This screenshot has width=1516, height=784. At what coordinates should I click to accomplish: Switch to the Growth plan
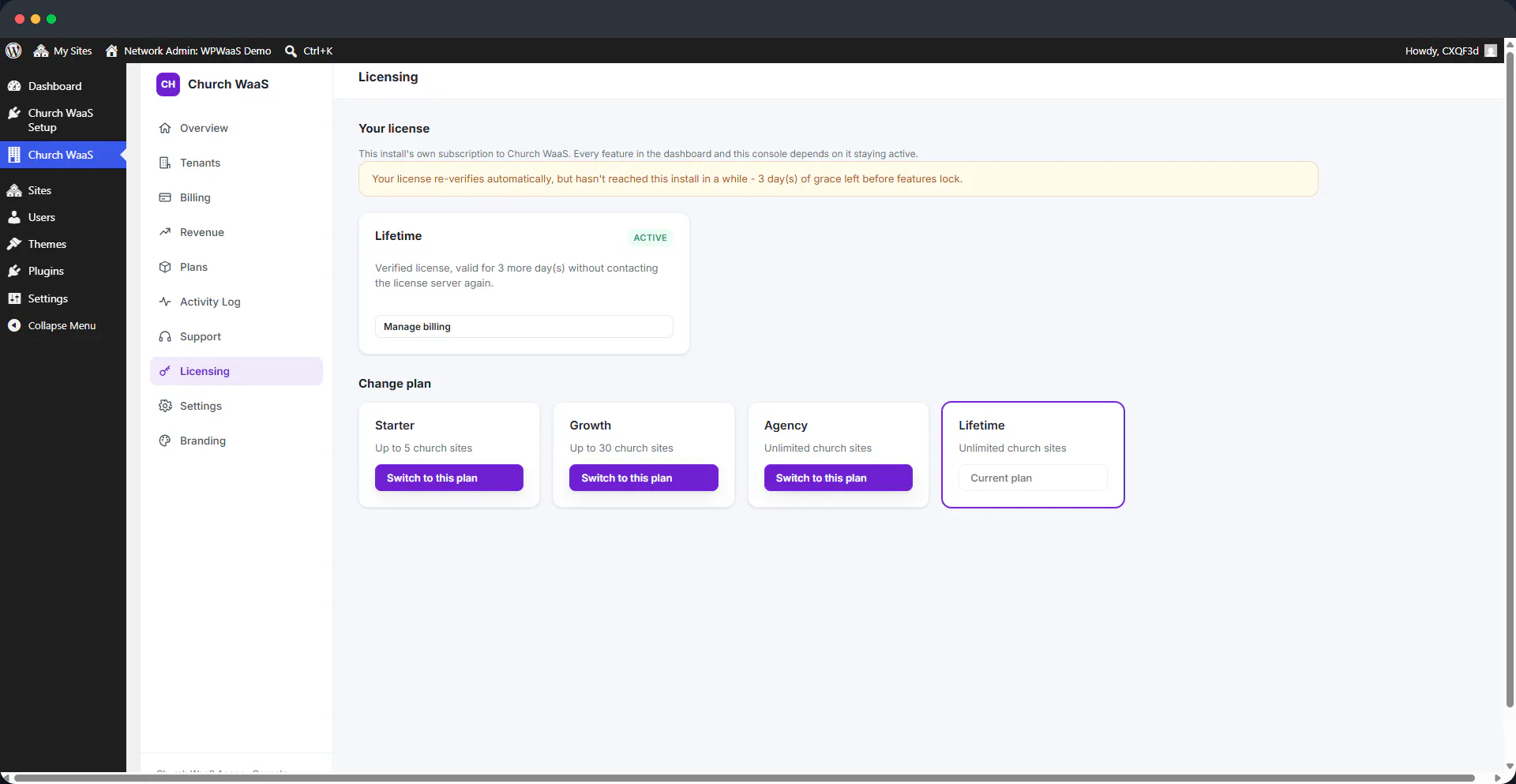point(644,478)
